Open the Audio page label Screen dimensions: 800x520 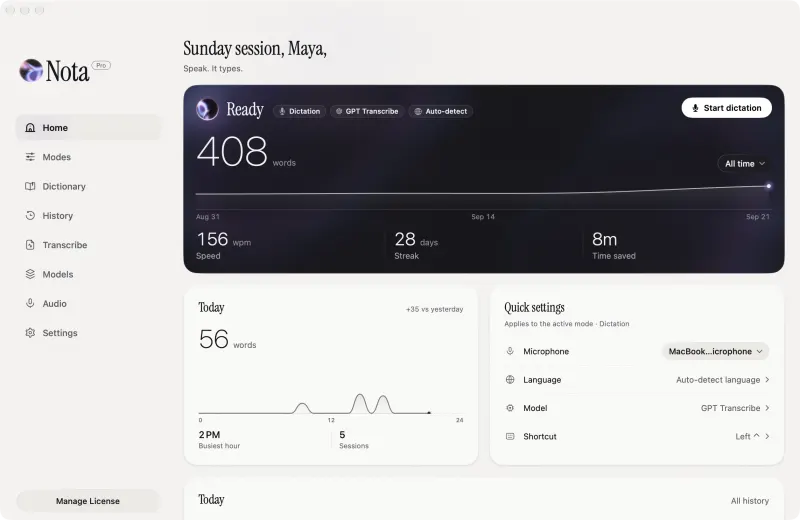tap(55, 304)
